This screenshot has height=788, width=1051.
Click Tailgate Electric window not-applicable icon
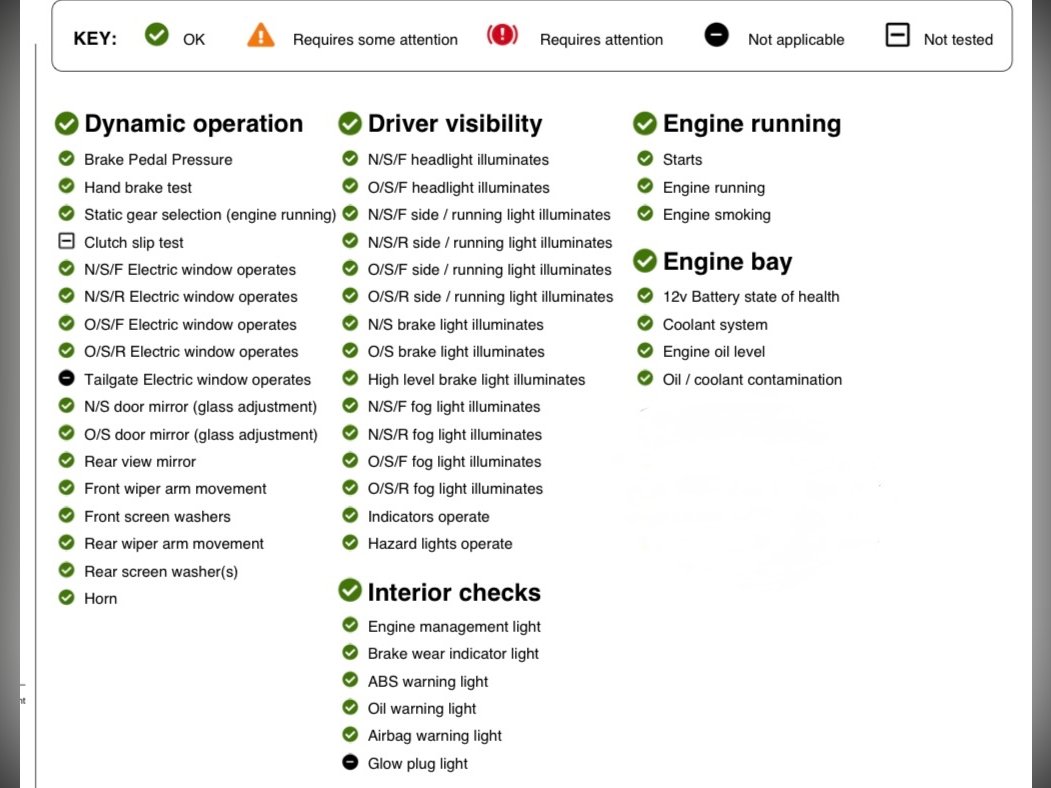67,379
